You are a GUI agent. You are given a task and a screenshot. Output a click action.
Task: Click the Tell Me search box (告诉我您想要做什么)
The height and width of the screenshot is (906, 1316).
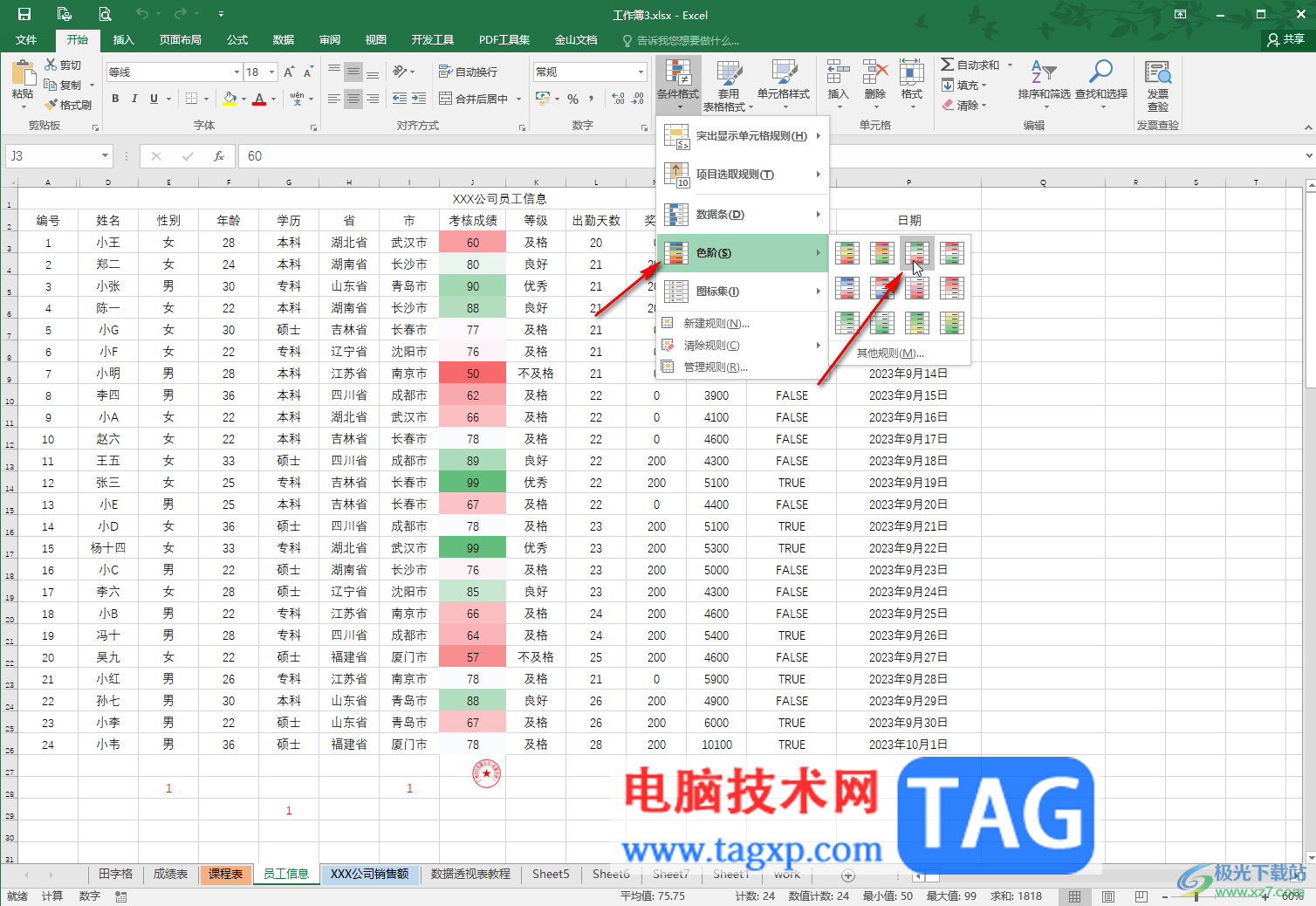681,40
